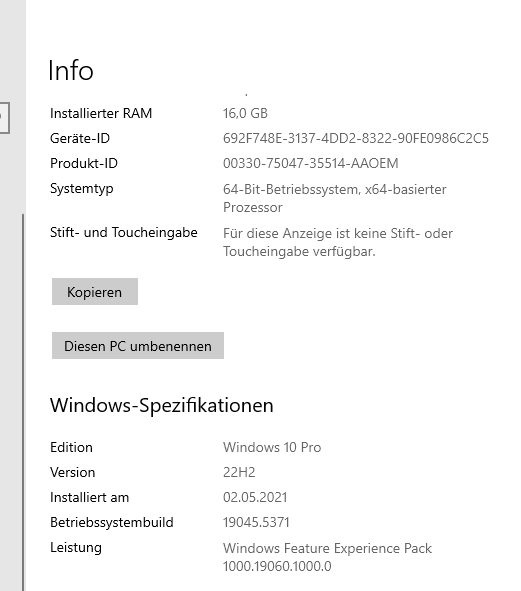Screen dimensions: 521x591
Task: Click the Version label
Action: click(x=72, y=472)
